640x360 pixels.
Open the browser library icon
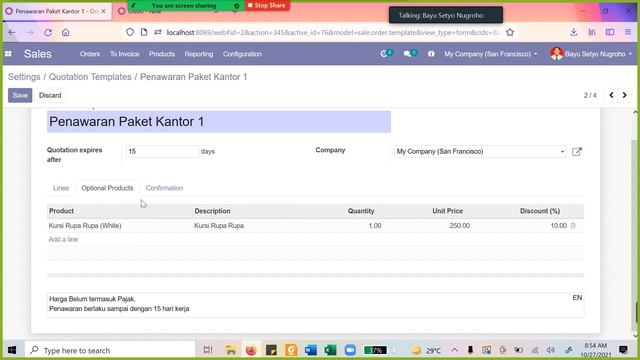coord(592,32)
